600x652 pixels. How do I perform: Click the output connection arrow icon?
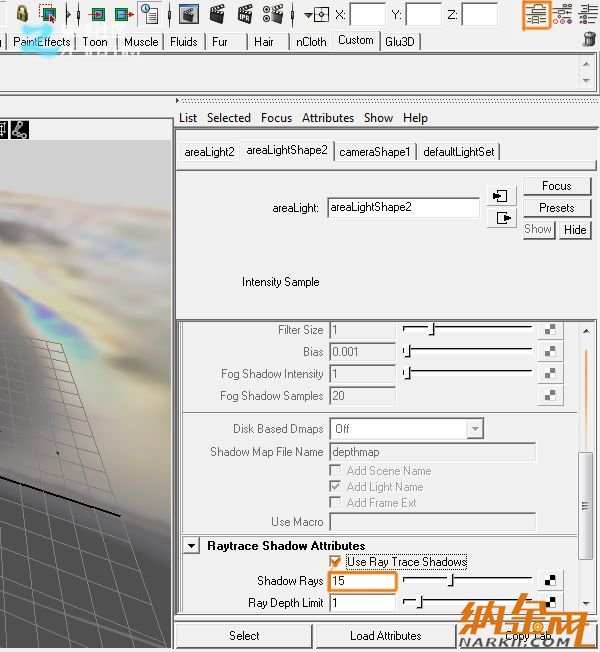(x=501, y=218)
